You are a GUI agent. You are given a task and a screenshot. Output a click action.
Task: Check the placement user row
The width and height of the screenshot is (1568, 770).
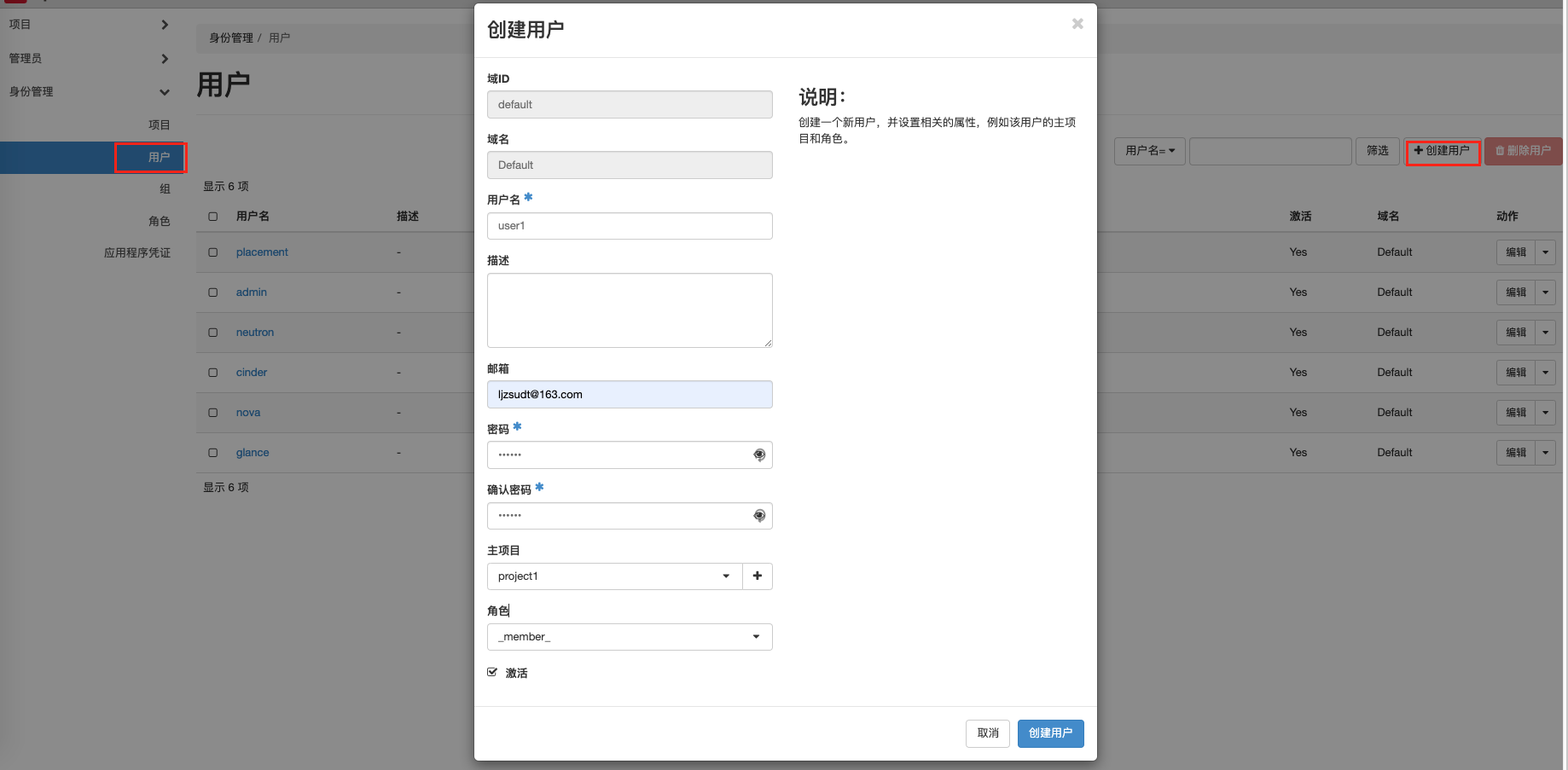point(213,252)
